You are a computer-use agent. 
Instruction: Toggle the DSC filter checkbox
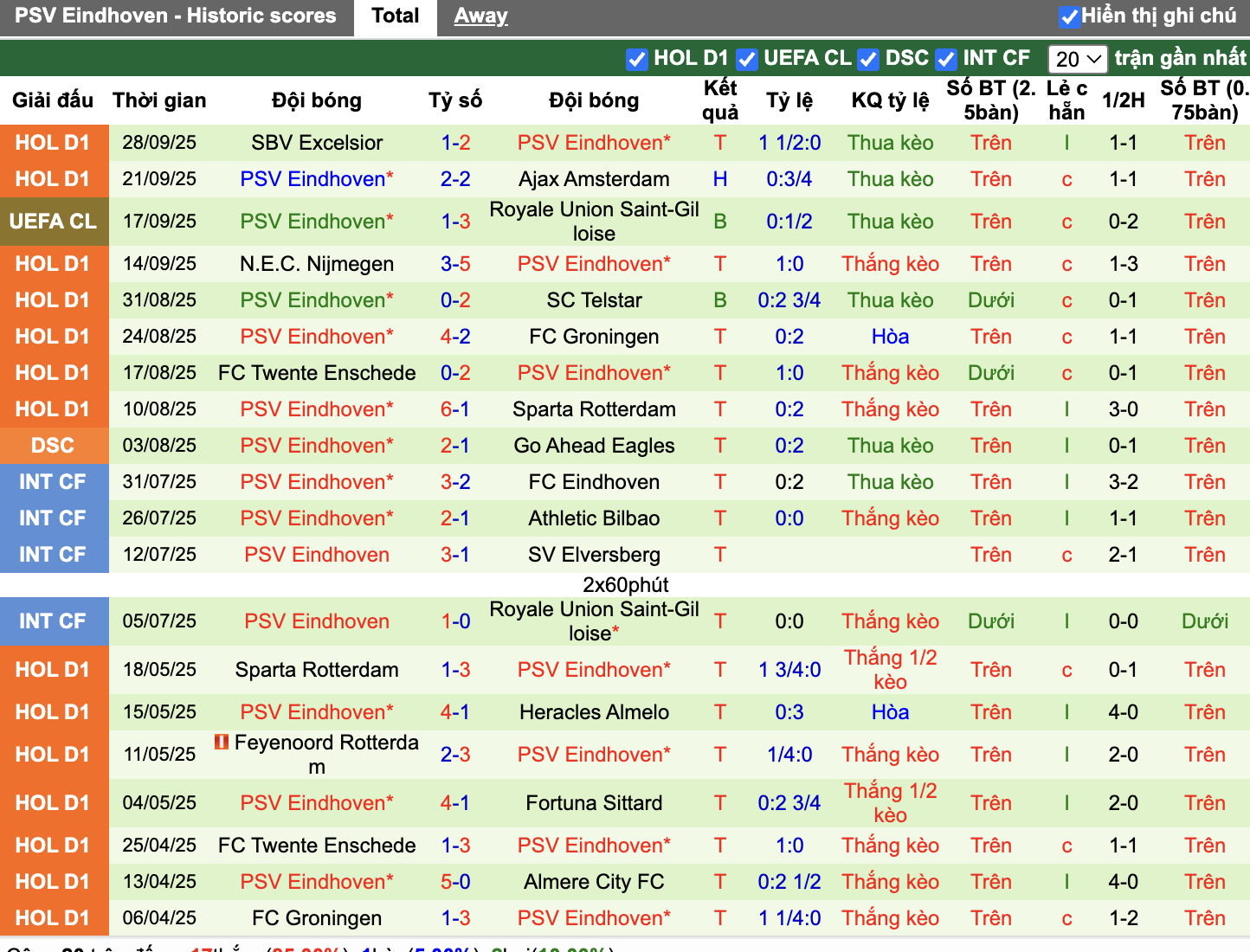coord(868,59)
